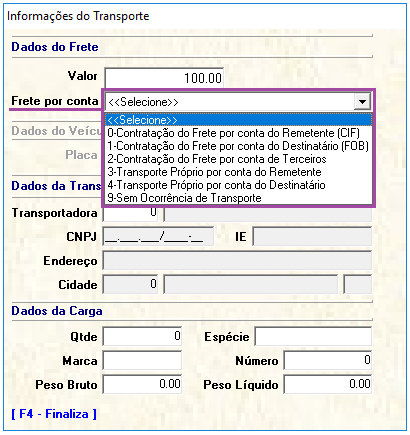
Task: Click the Endereço input field
Action: pyautogui.click(x=237, y=261)
